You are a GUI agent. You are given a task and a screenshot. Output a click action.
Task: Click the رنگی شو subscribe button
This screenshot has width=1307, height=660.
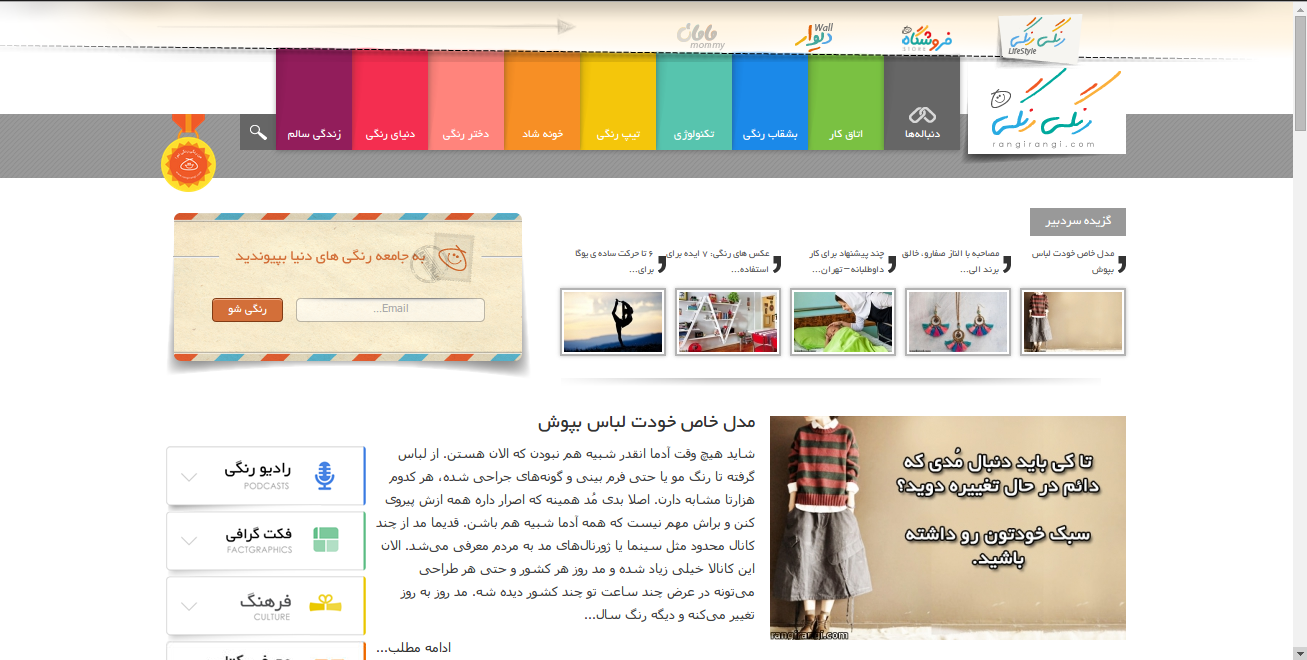247,310
